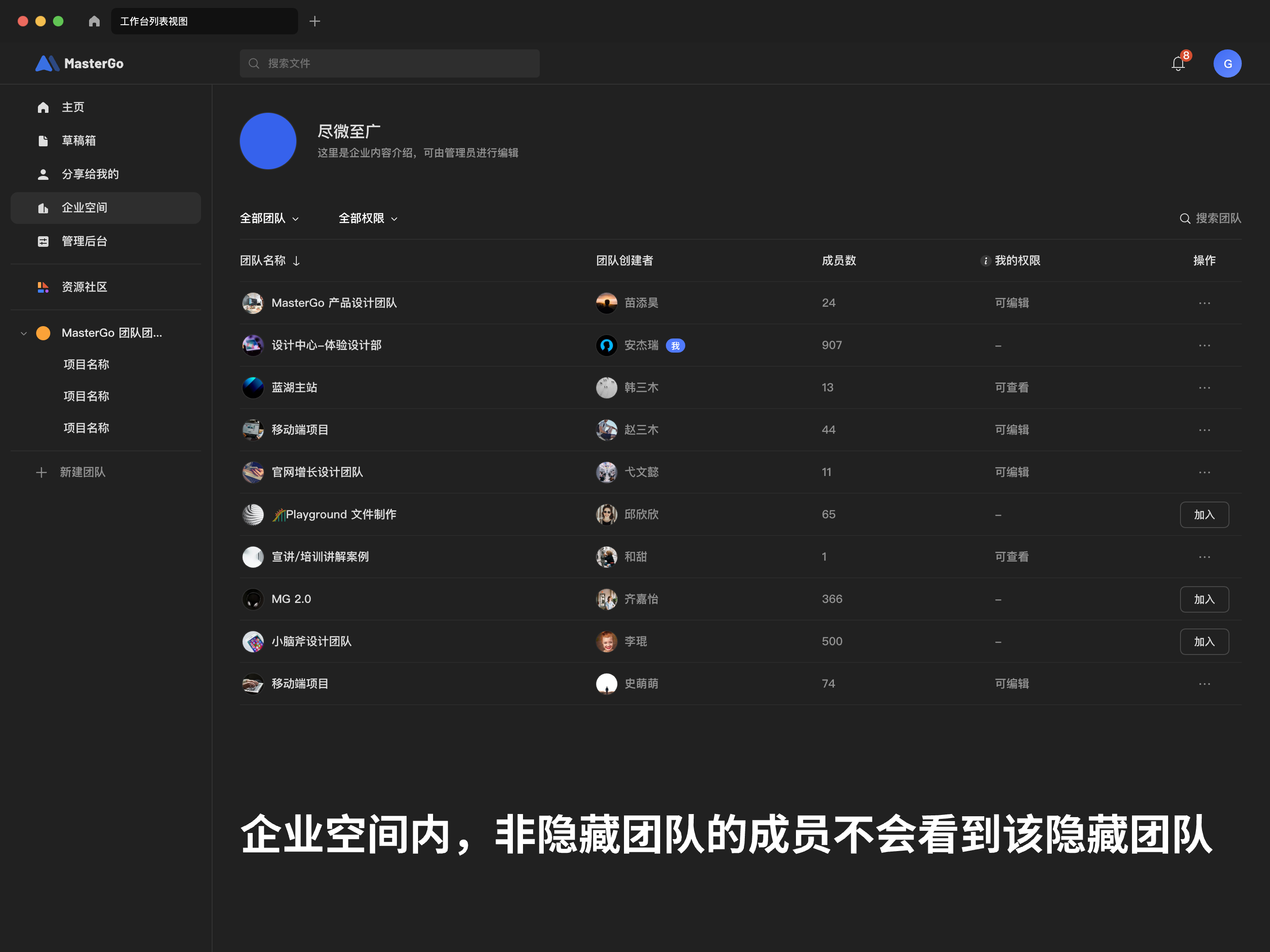The height and width of the screenshot is (952, 1270).
Task: Open more options for 蓝湖主站
Action: pyautogui.click(x=1204, y=387)
